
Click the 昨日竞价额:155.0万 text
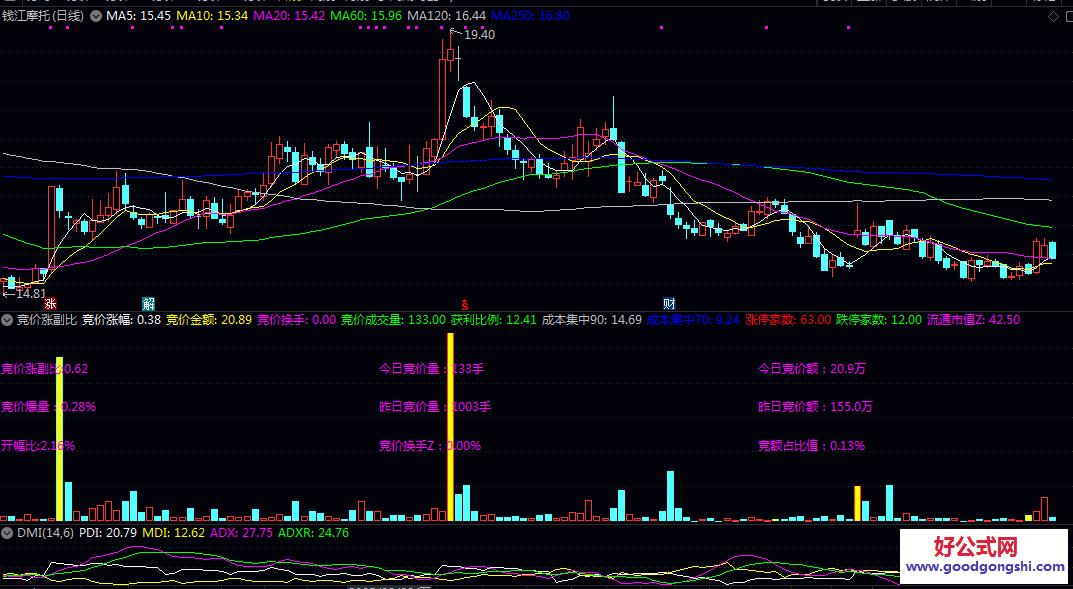tap(815, 406)
